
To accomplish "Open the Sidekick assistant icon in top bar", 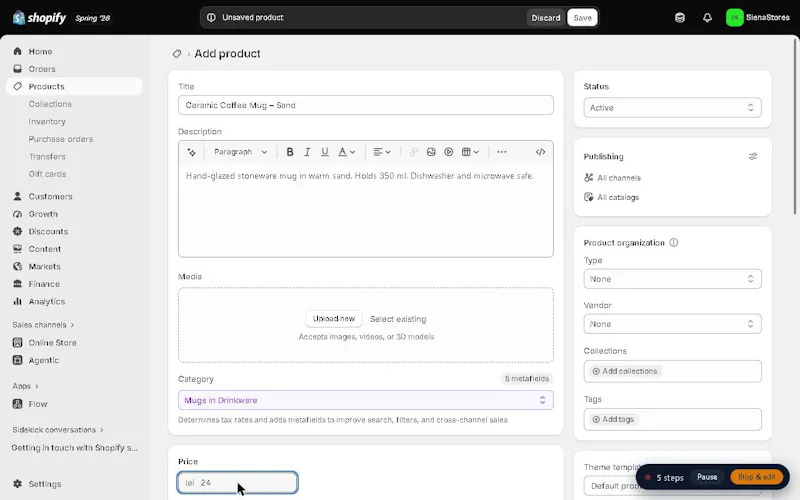I will [x=680, y=18].
